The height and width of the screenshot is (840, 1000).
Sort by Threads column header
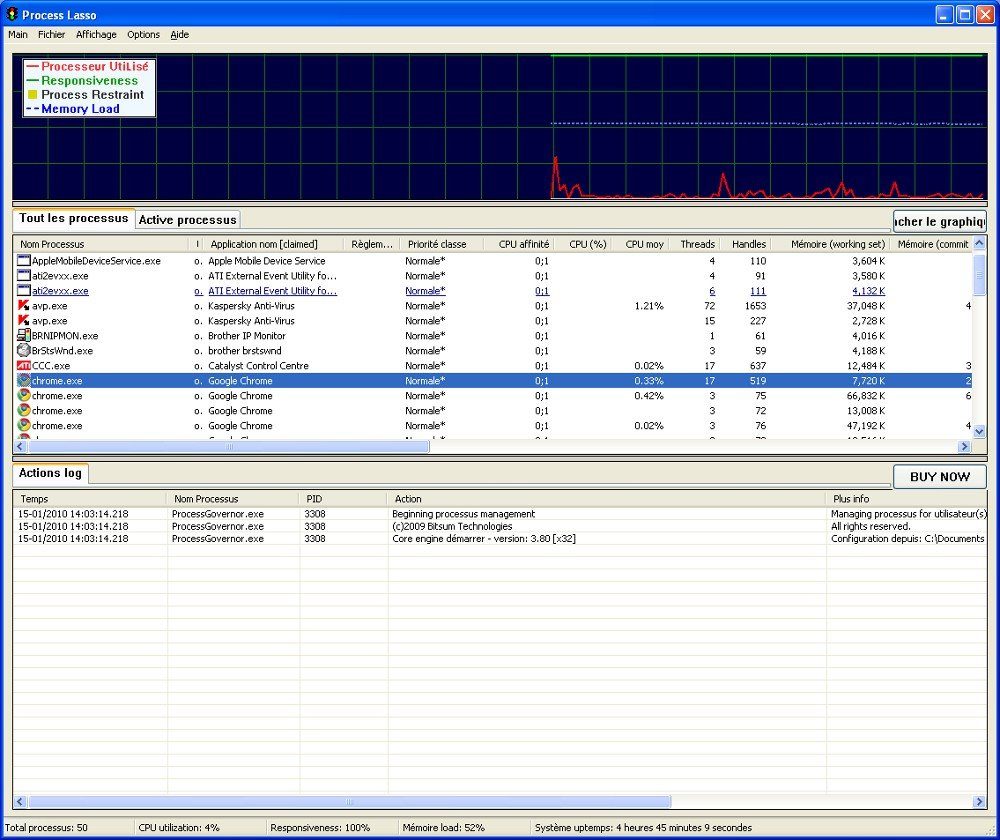(695, 244)
